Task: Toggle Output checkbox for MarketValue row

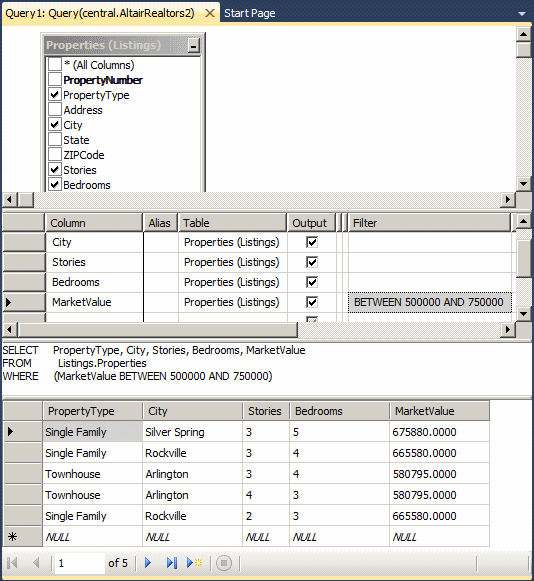Action: tap(312, 302)
